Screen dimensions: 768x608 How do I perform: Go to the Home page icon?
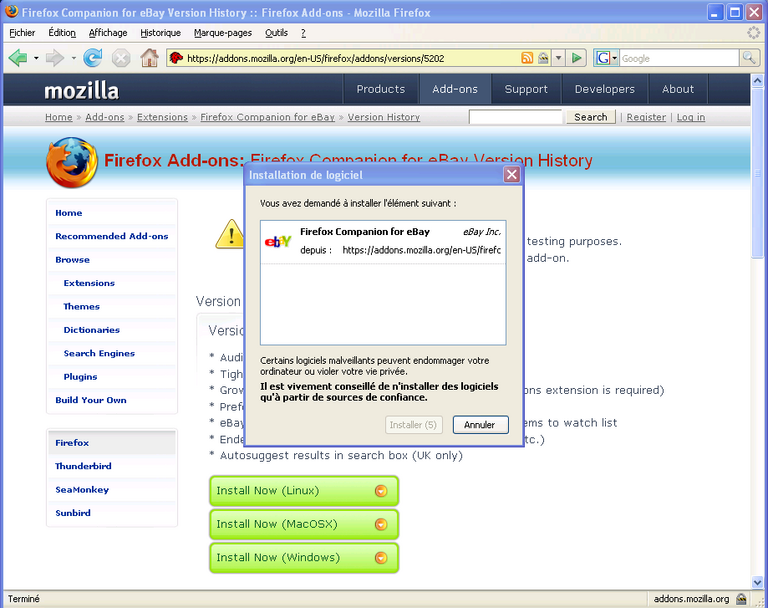coord(149,58)
